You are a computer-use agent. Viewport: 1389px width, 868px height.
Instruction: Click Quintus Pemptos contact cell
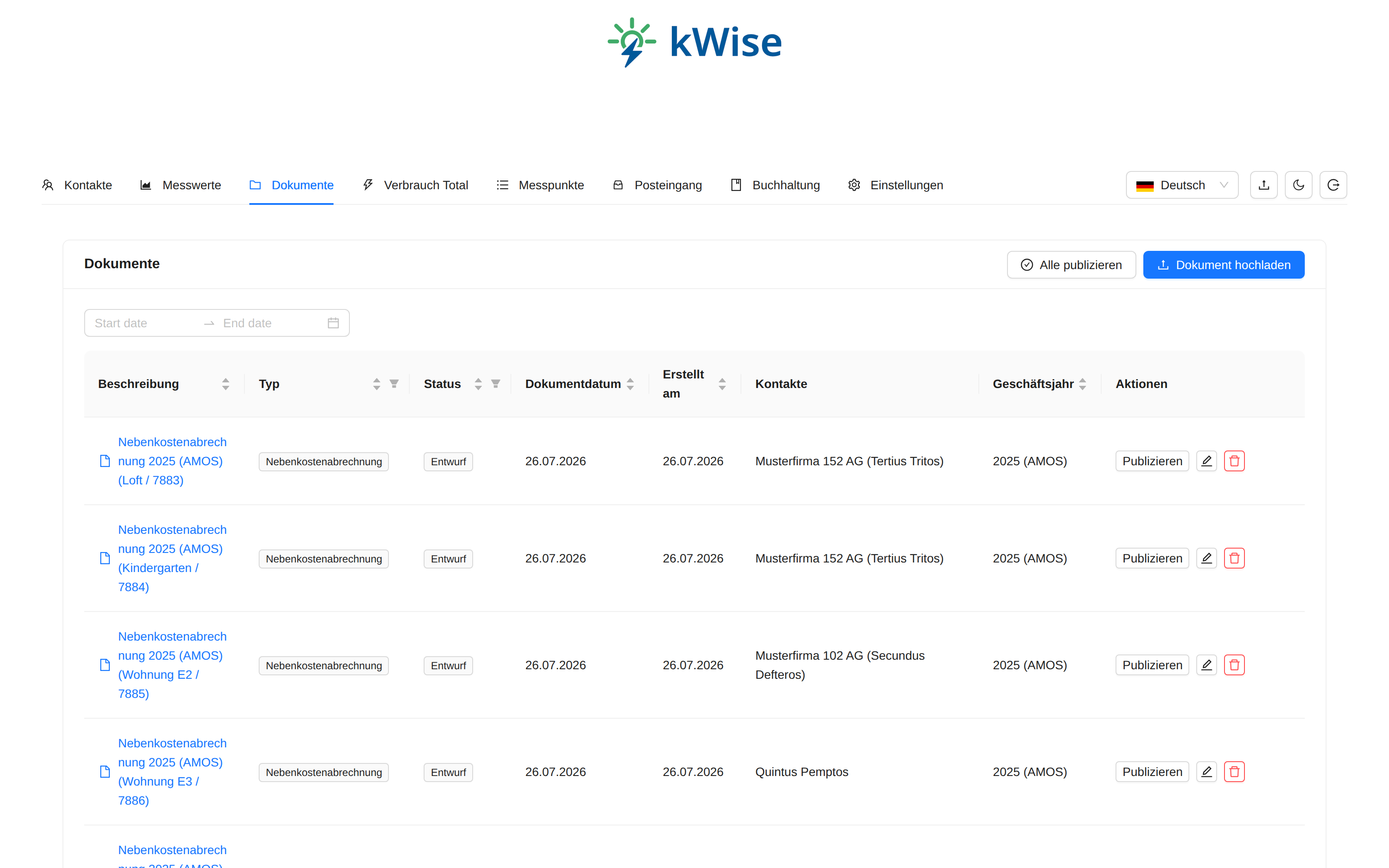[801, 772]
